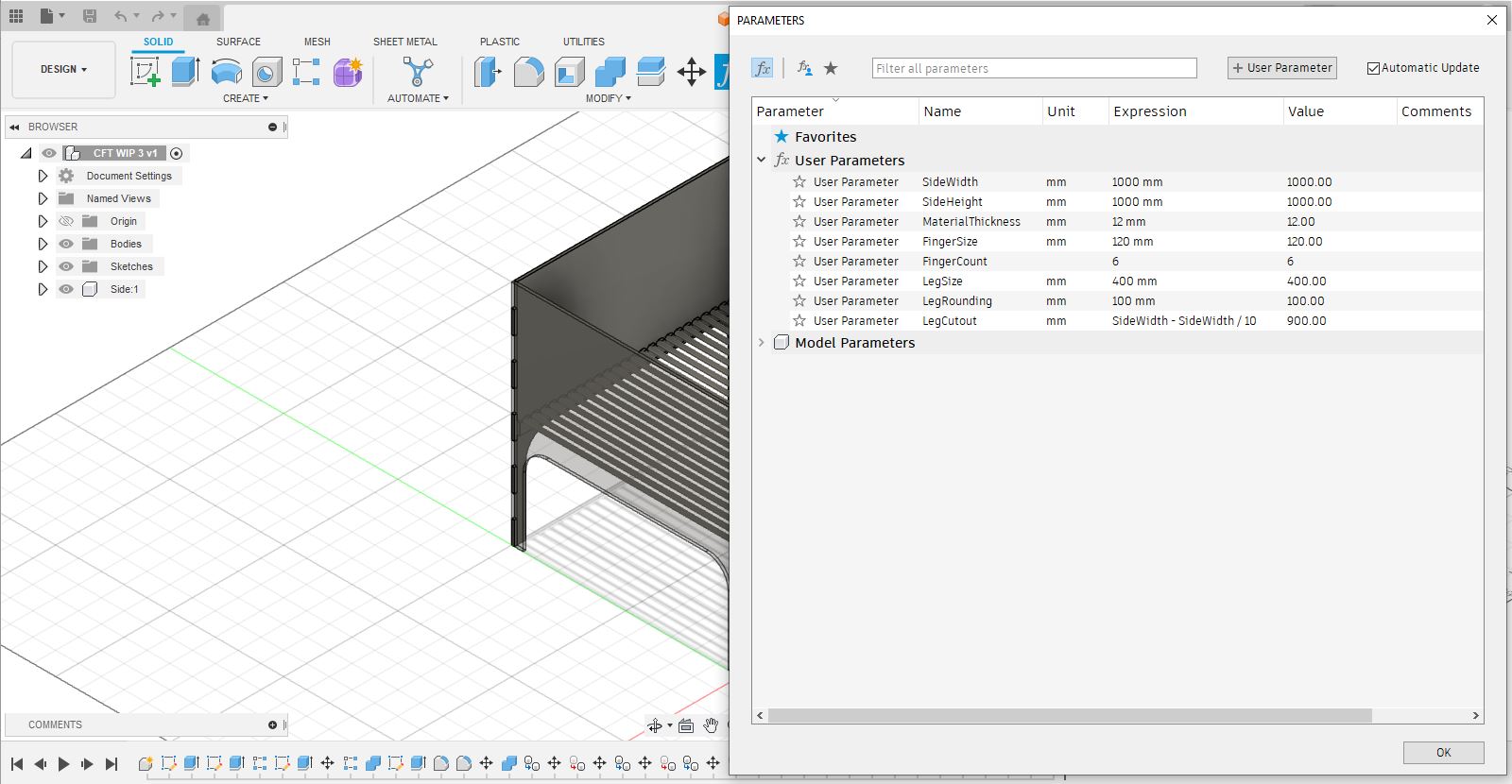The height and width of the screenshot is (784, 1512).
Task: Activate the Pan hand tool
Action: [711, 725]
